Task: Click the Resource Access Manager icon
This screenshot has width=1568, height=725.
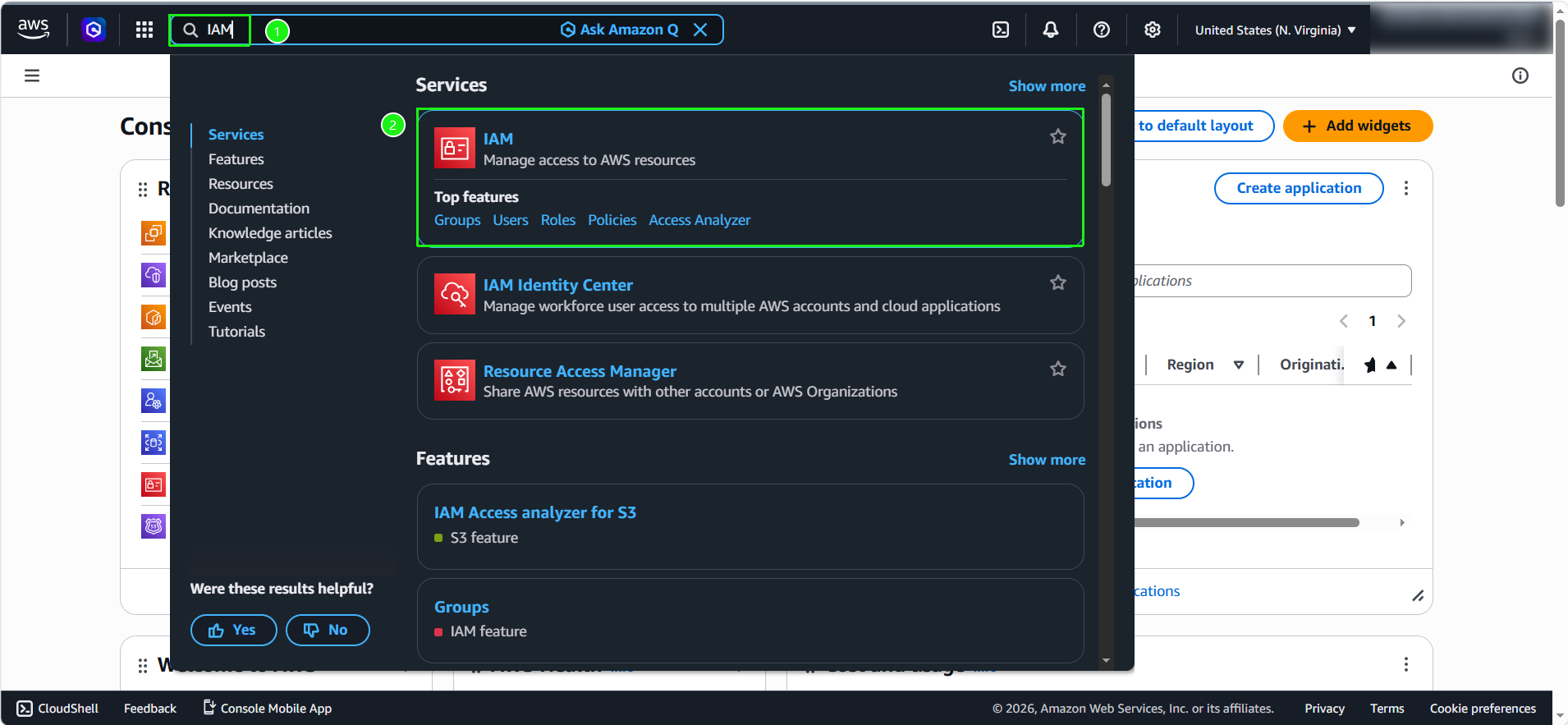Action: (x=455, y=380)
